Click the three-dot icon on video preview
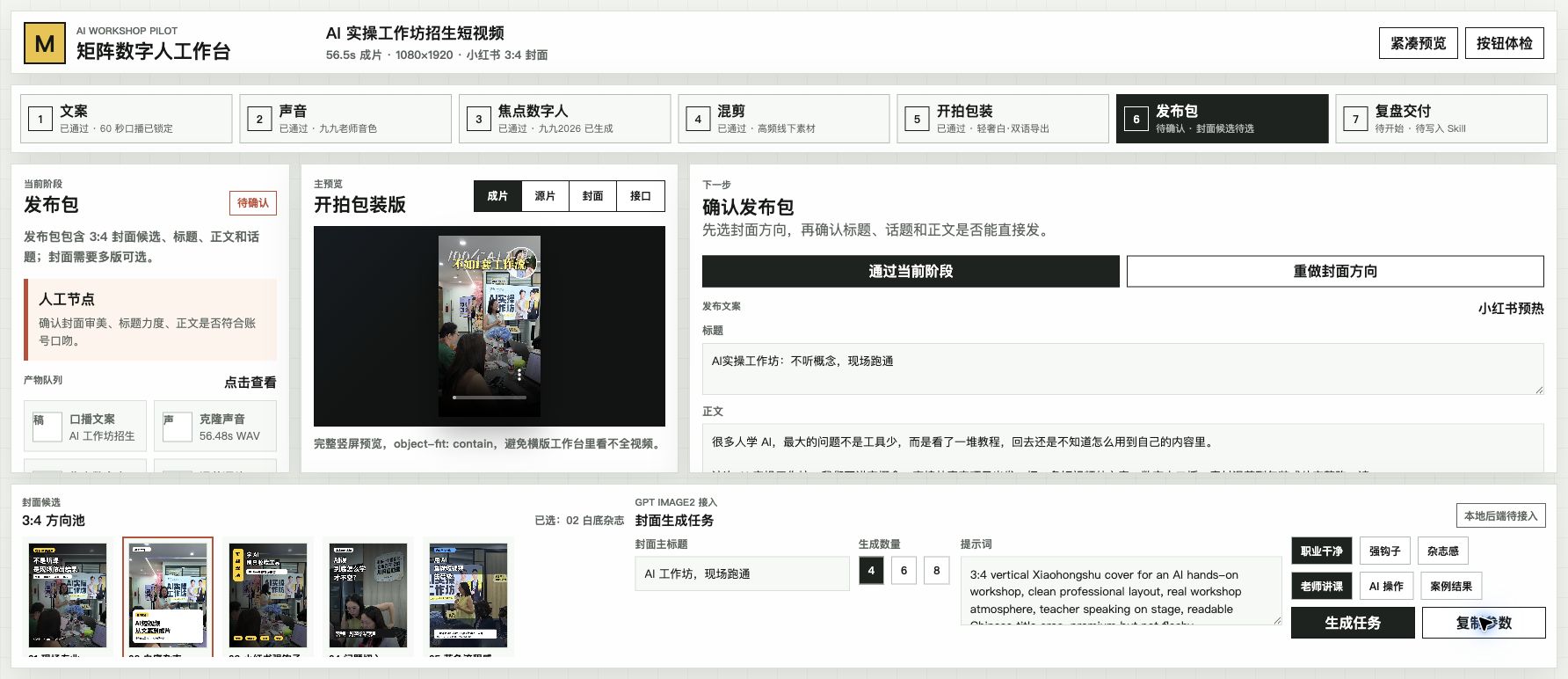The width and height of the screenshot is (1568, 679). pyautogui.click(x=519, y=375)
